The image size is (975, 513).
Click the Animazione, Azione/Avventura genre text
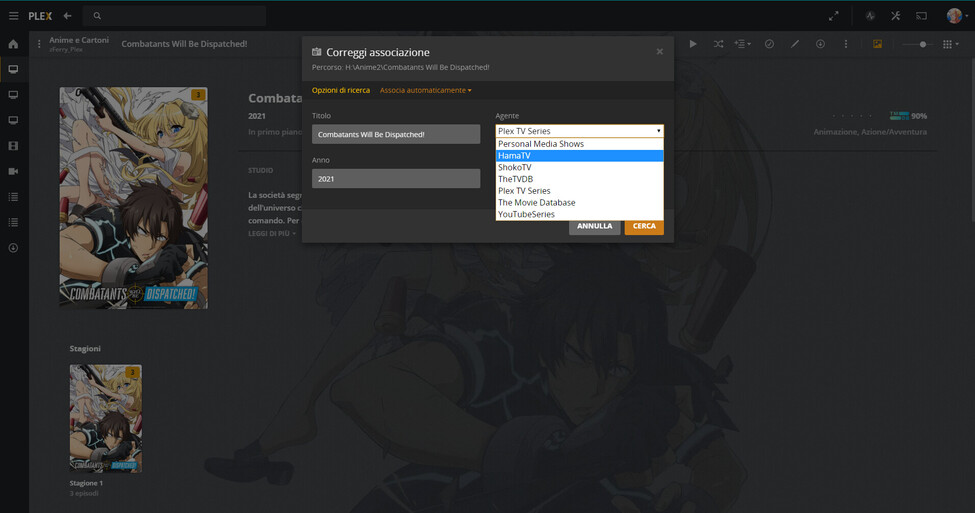pyautogui.click(x=870, y=132)
